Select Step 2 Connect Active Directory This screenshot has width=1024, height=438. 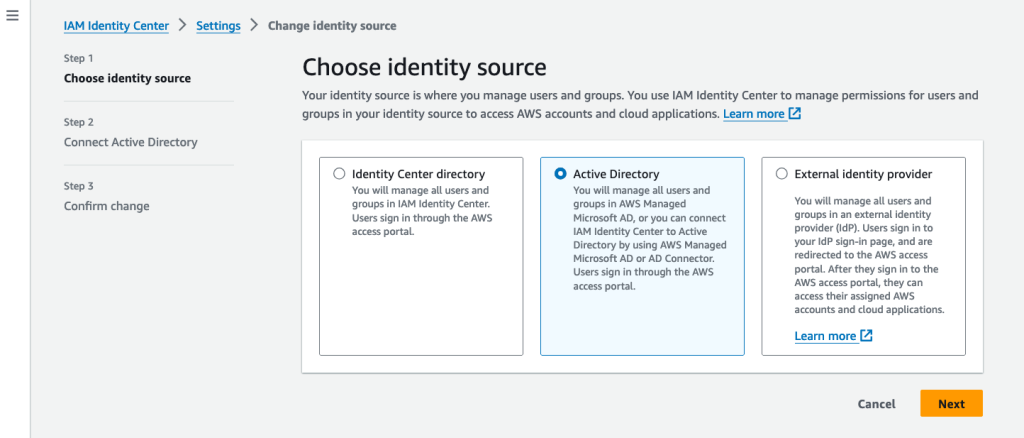coord(131,142)
